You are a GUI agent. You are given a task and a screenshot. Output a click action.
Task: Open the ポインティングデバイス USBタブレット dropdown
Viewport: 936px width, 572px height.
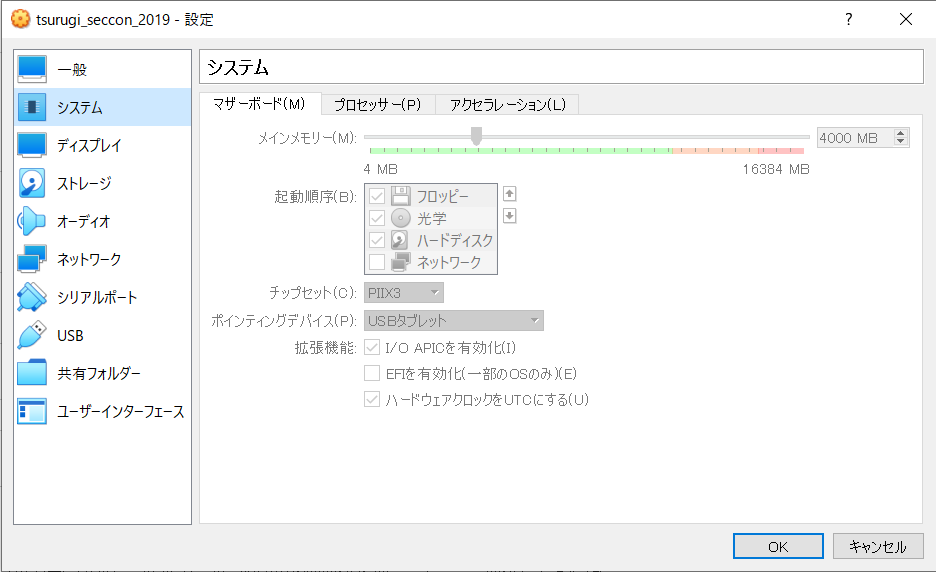pos(454,321)
